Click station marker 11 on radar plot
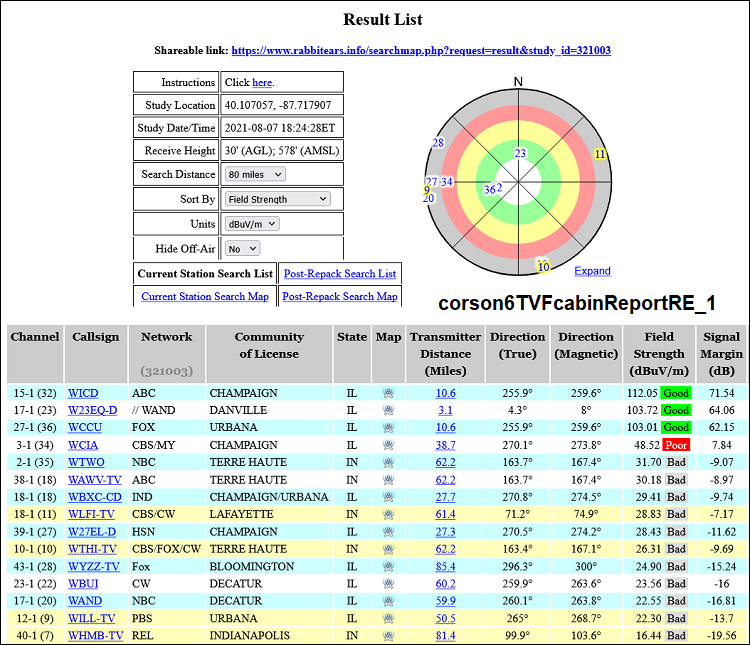 point(600,154)
